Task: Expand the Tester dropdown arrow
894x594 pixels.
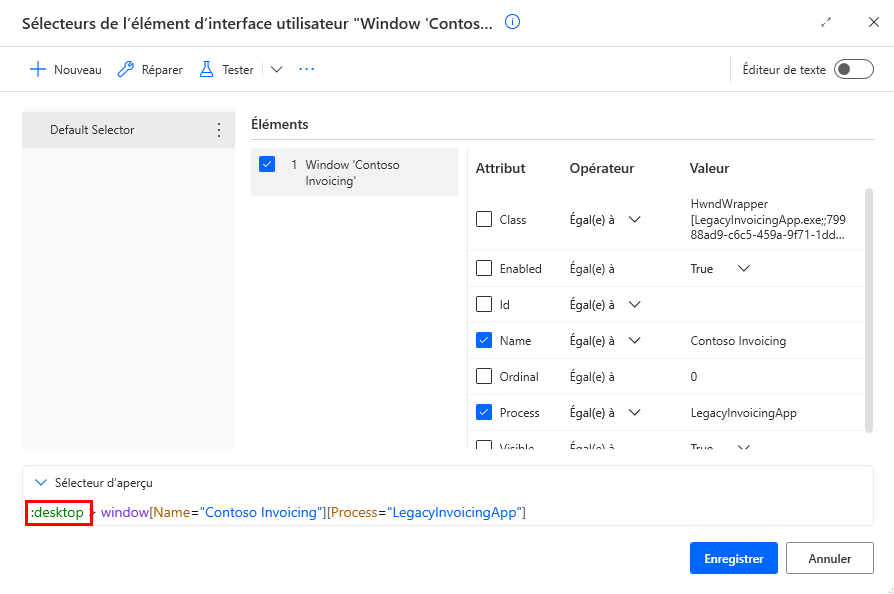Action: pos(277,69)
